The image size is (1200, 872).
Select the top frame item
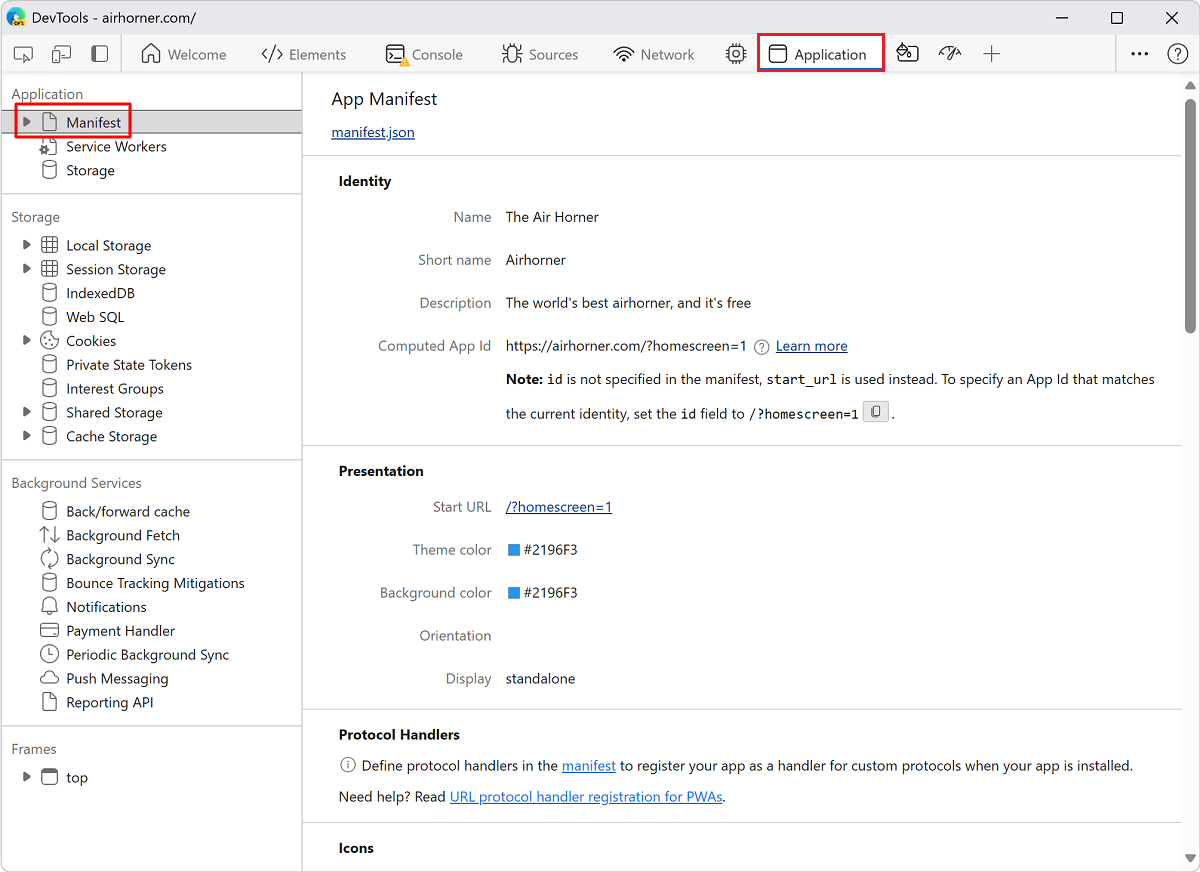pyautogui.click(x=77, y=777)
